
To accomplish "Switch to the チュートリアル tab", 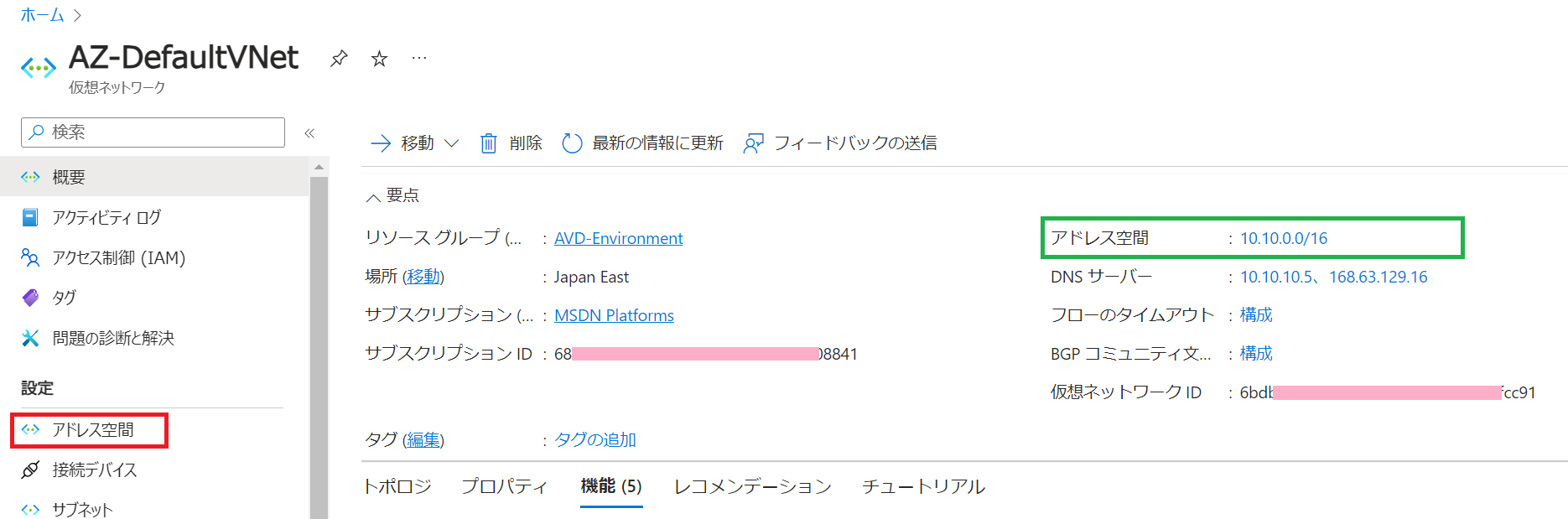I will tap(923, 486).
